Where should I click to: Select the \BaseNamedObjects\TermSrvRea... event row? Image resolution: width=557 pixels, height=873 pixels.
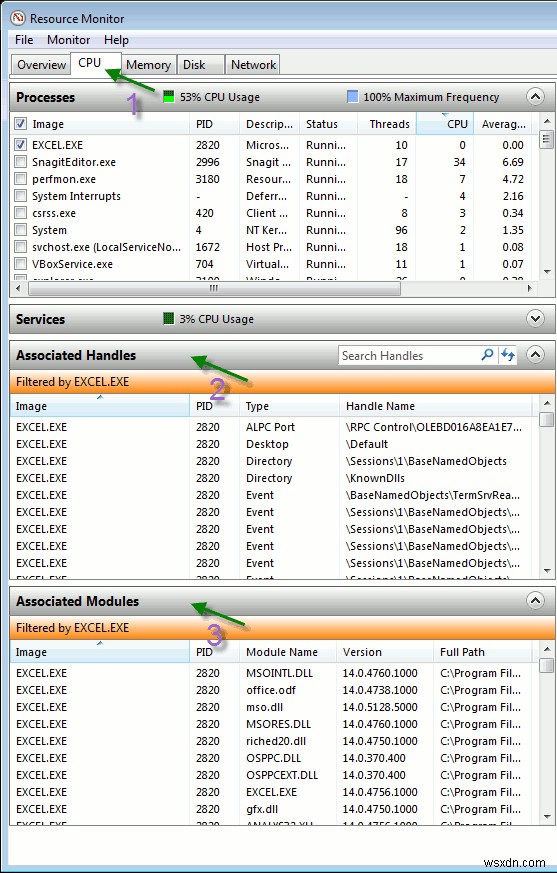coord(271,495)
